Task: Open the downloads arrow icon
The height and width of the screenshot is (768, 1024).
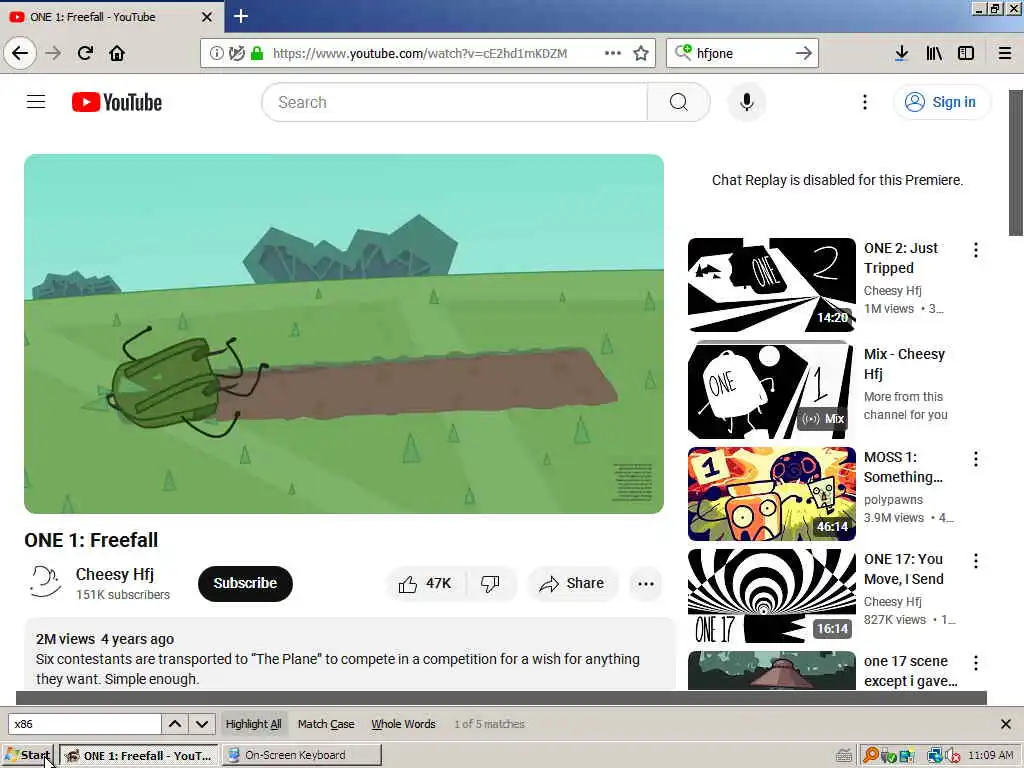Action: pos(901,53)
